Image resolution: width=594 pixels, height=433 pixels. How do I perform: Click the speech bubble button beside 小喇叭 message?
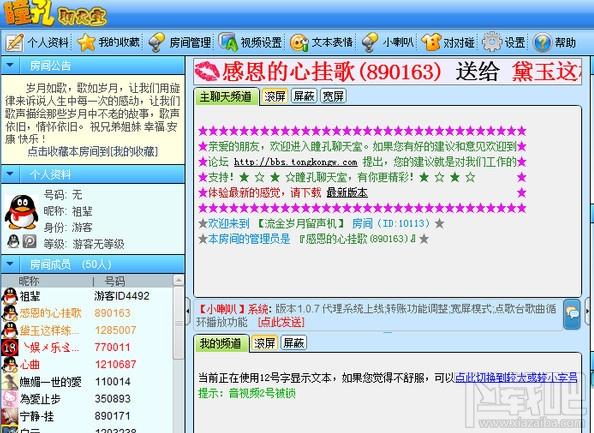[572, 314]
